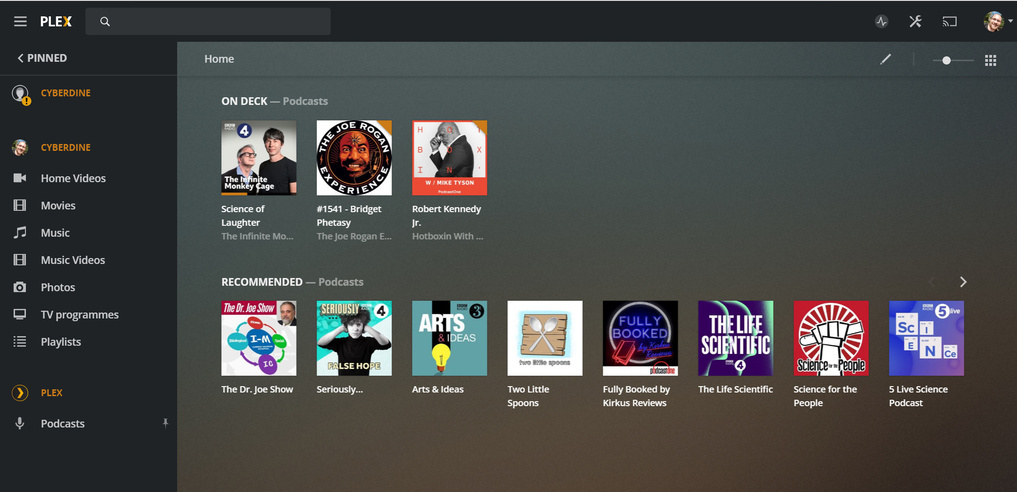1017x492 pixels.
Task: Open the 5 Live Science thumbnail
Action: (x=926, y=338)
